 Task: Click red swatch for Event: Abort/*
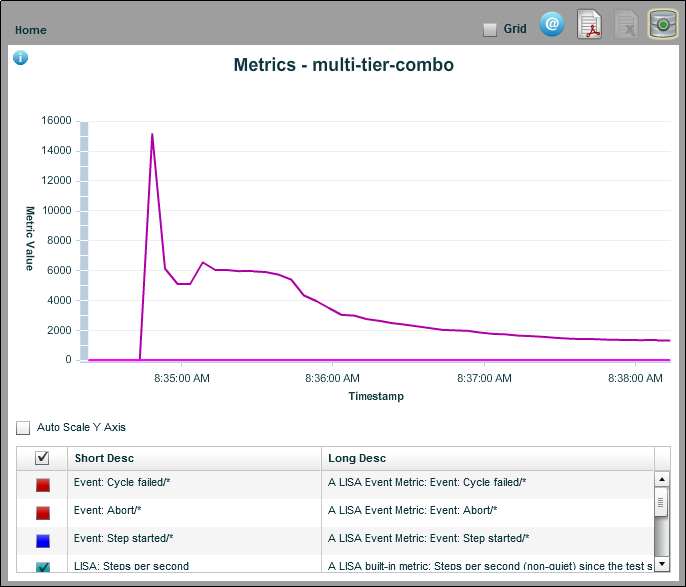43,513
